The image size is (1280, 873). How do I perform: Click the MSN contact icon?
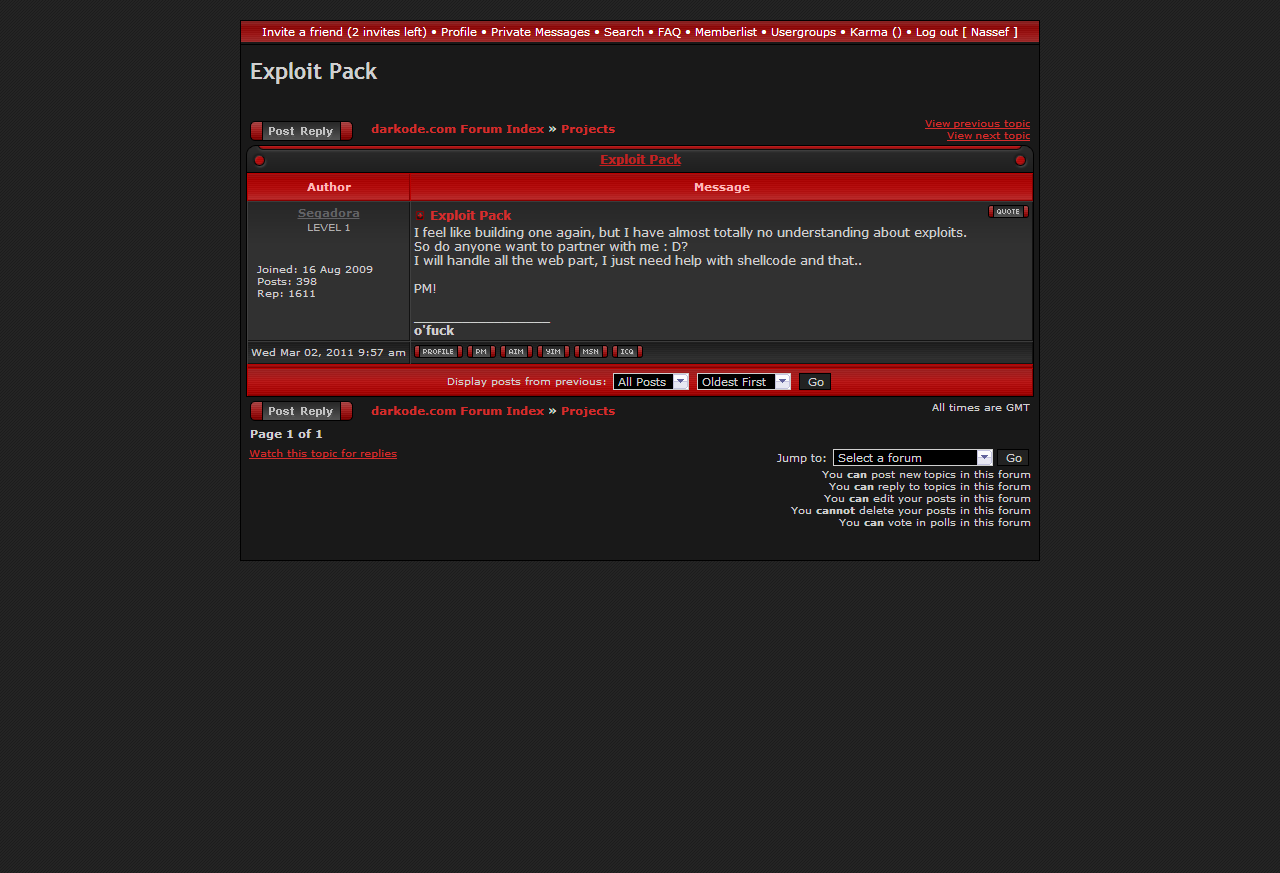click(590, 352)
